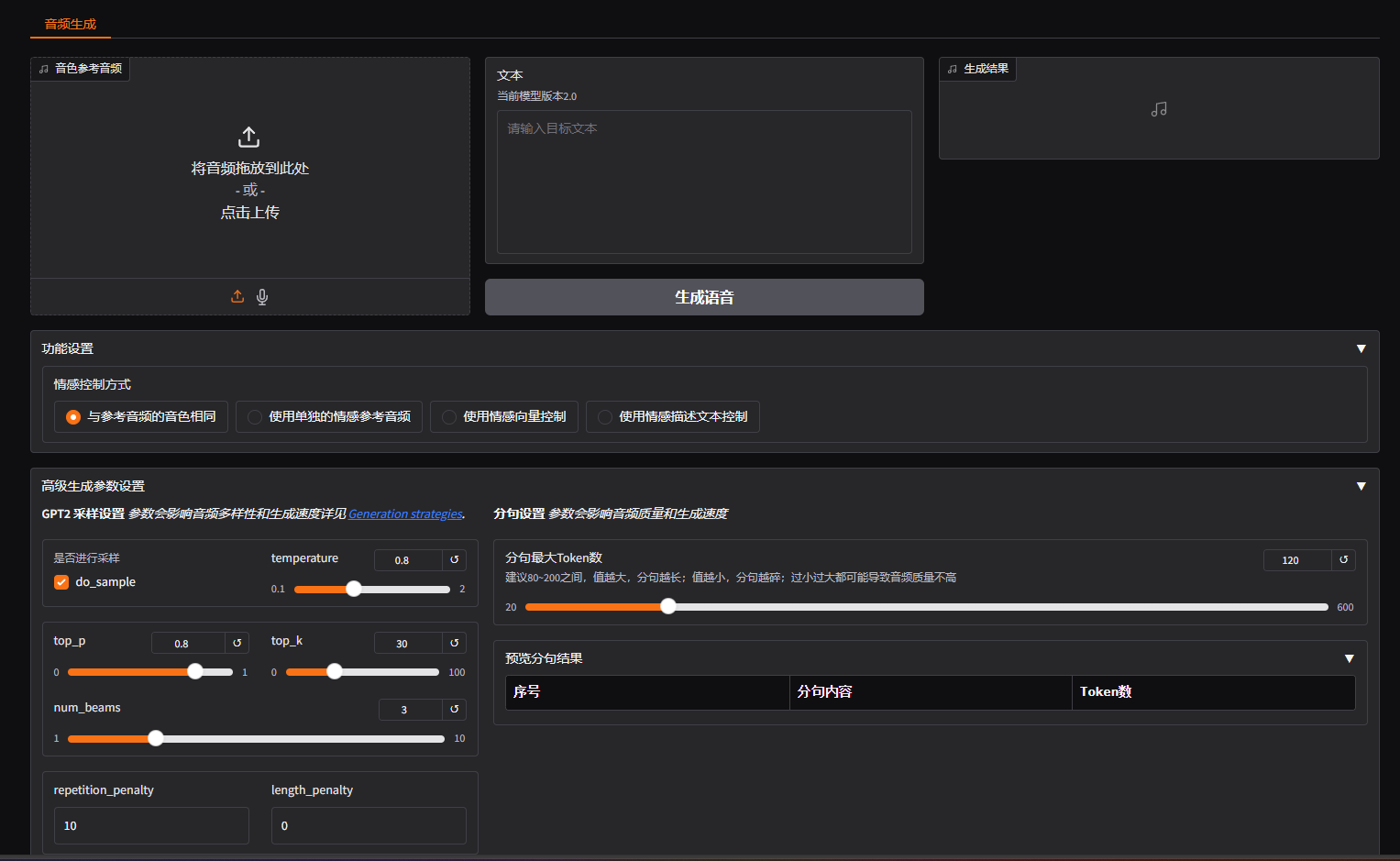The image size is (1400, 861).
Task: Reset top_k value using reset icon
Action: click(454, 643)
